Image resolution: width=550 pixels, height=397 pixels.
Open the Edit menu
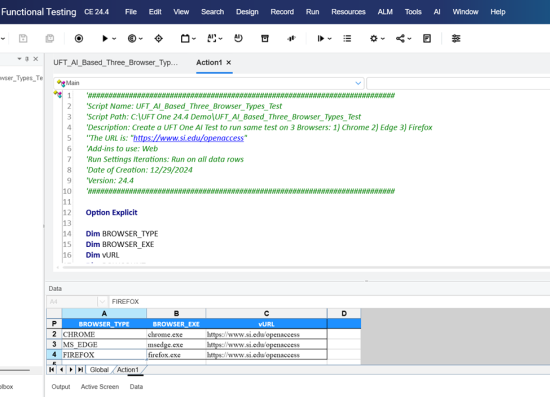click(155, 12)
